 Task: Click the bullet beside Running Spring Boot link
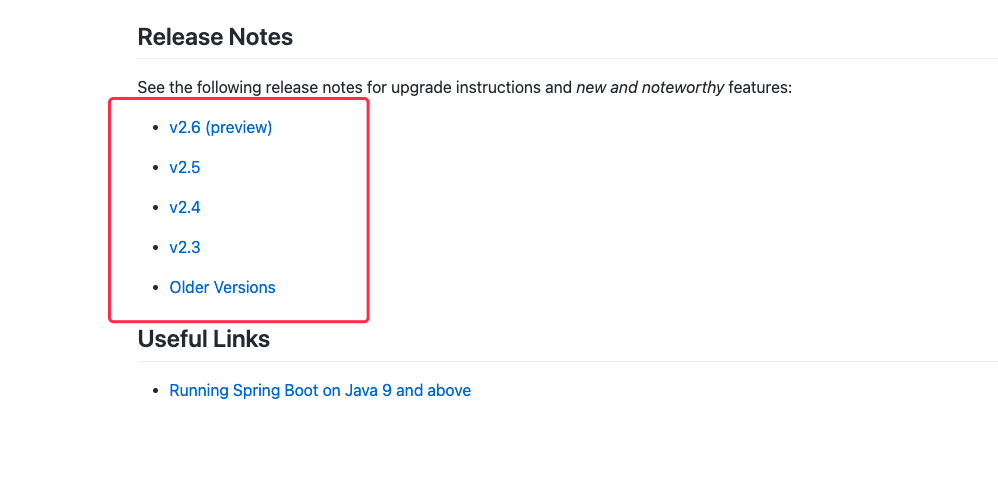click(155, 390)
